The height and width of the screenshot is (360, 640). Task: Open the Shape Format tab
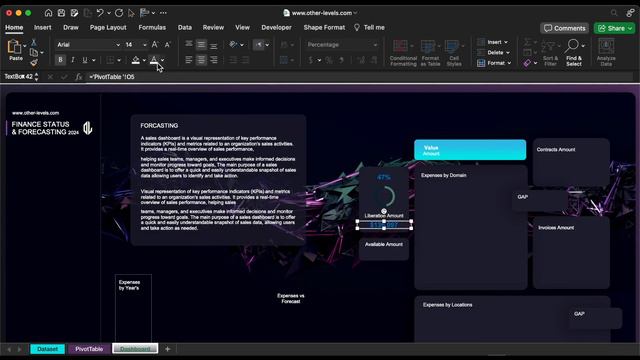pos(324,27)
